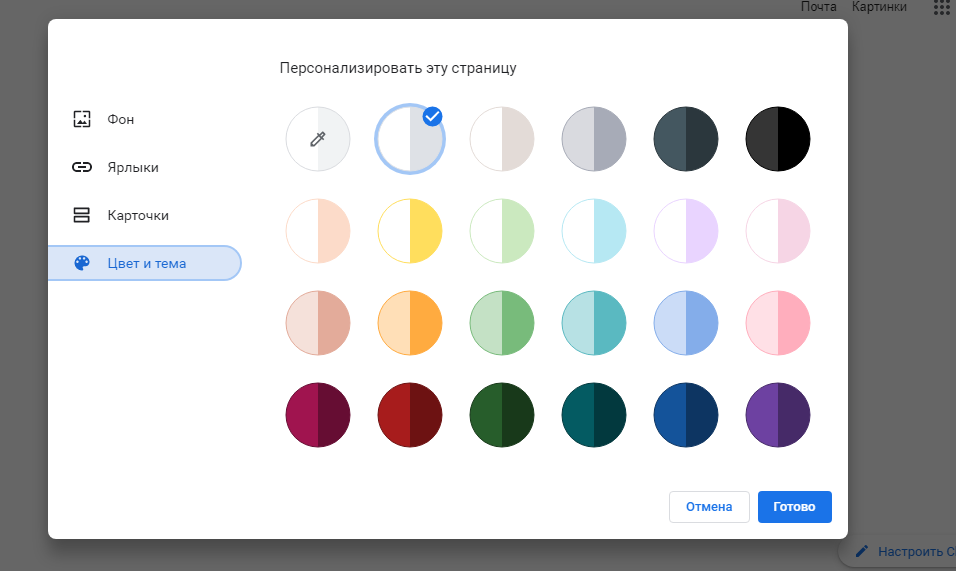Pick the pale pink pastel theme swatch
The width and height of the screenshot is (956, 571).
point(778,231)
